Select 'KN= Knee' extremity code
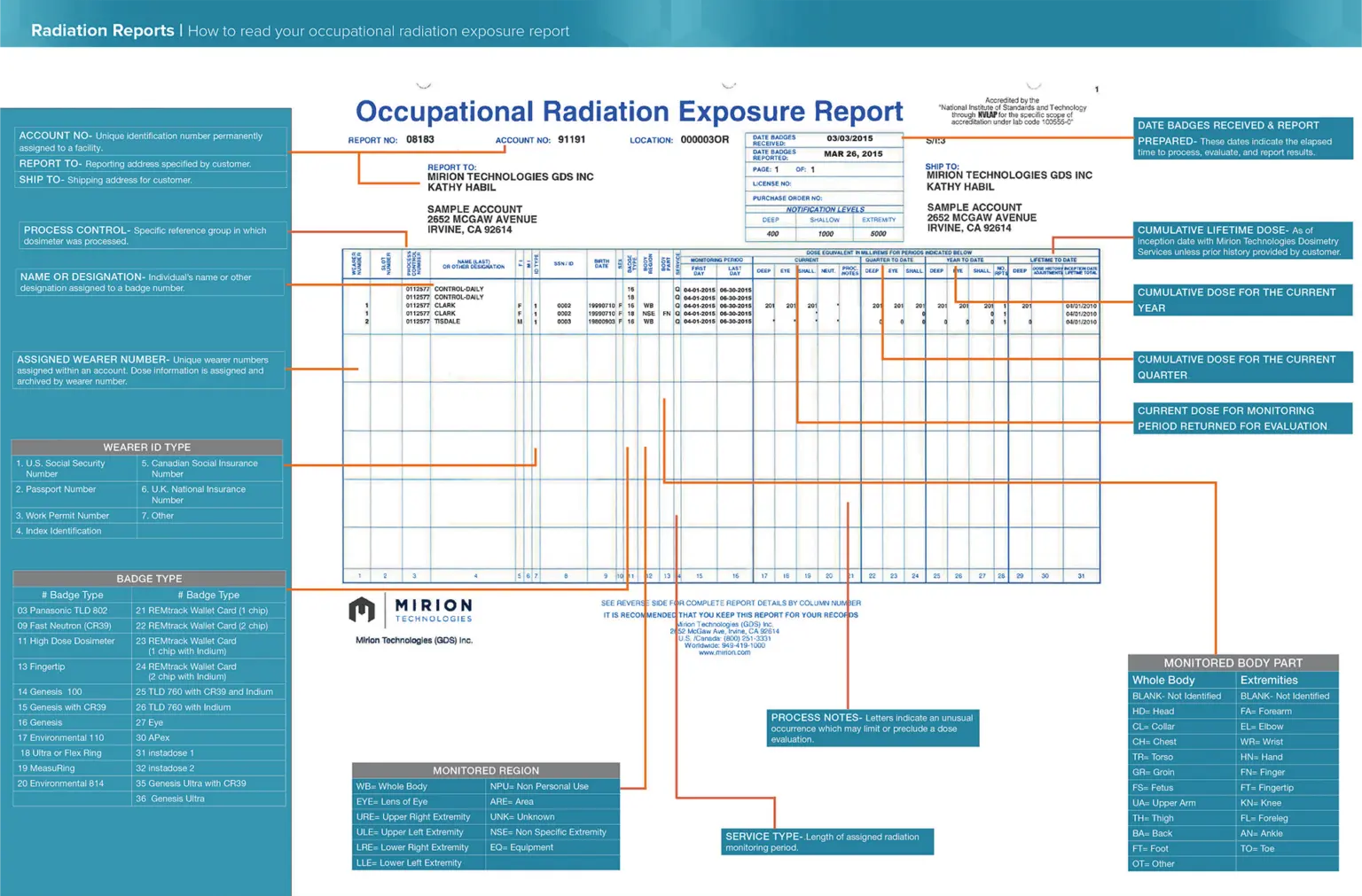The height and width of the screenshot is (896, 1362). [1287, 803]
